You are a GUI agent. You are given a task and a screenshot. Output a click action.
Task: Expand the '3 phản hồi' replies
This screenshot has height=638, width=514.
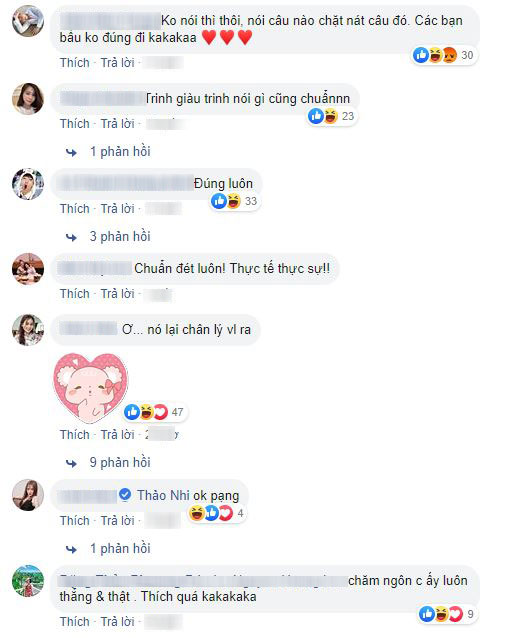tap(120, 236)
